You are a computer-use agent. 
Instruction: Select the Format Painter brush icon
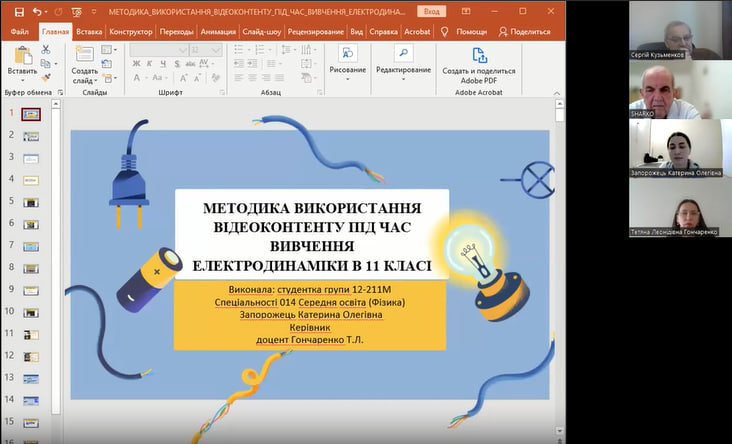[45, 78]
